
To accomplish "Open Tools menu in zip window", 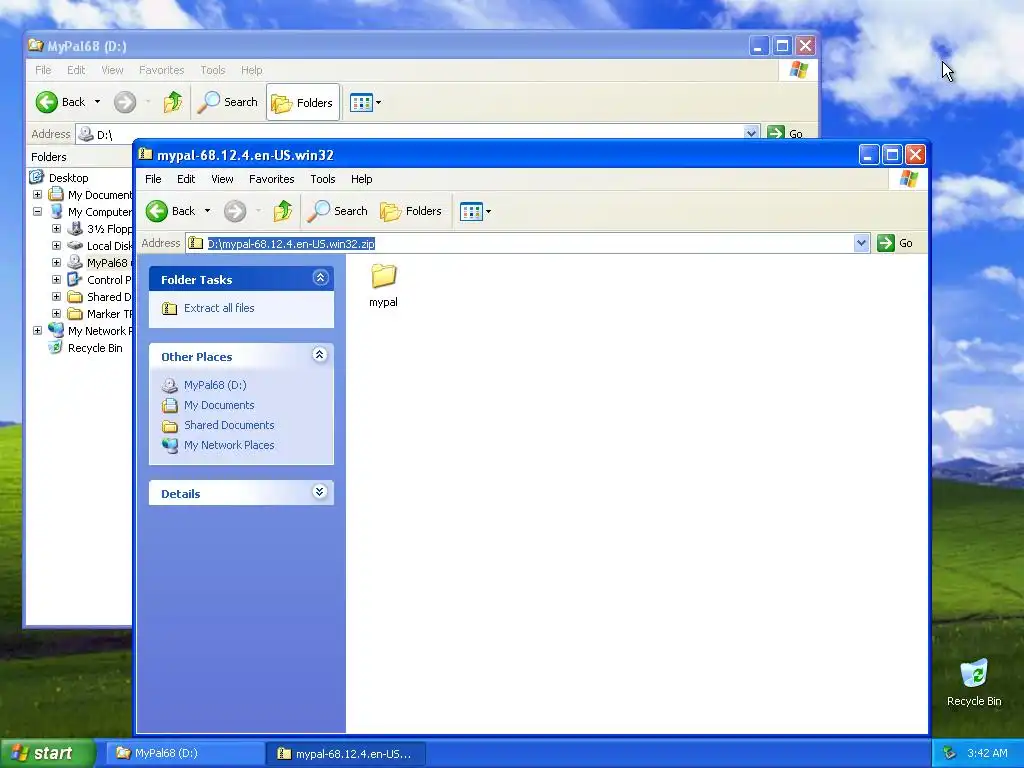I will coord(323,179).
